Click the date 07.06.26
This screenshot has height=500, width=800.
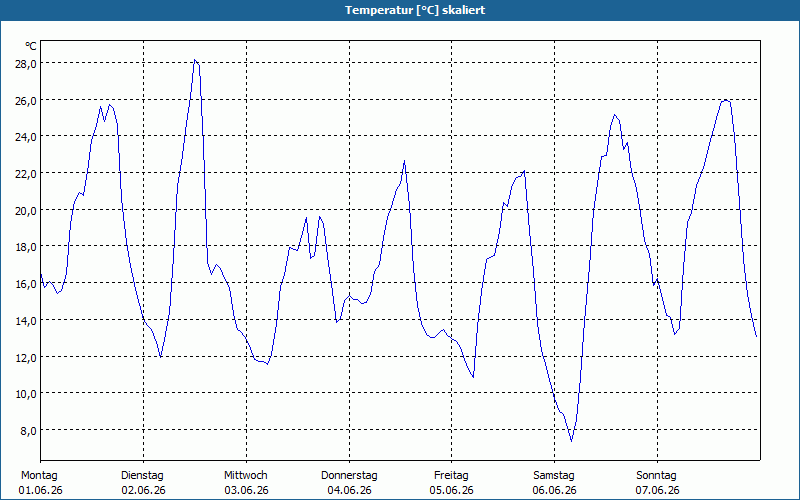[x=657, y=490]
